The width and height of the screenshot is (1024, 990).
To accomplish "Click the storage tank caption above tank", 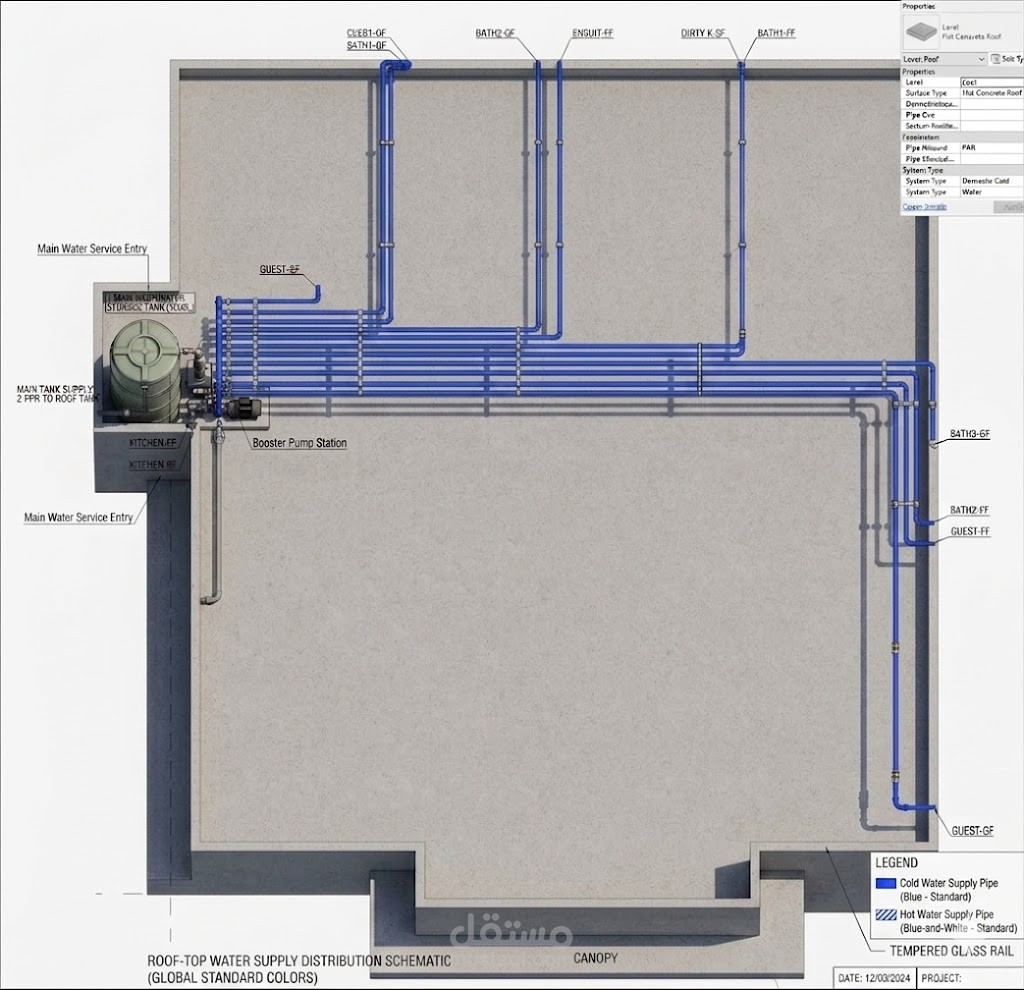I will (x=150, y=302).
